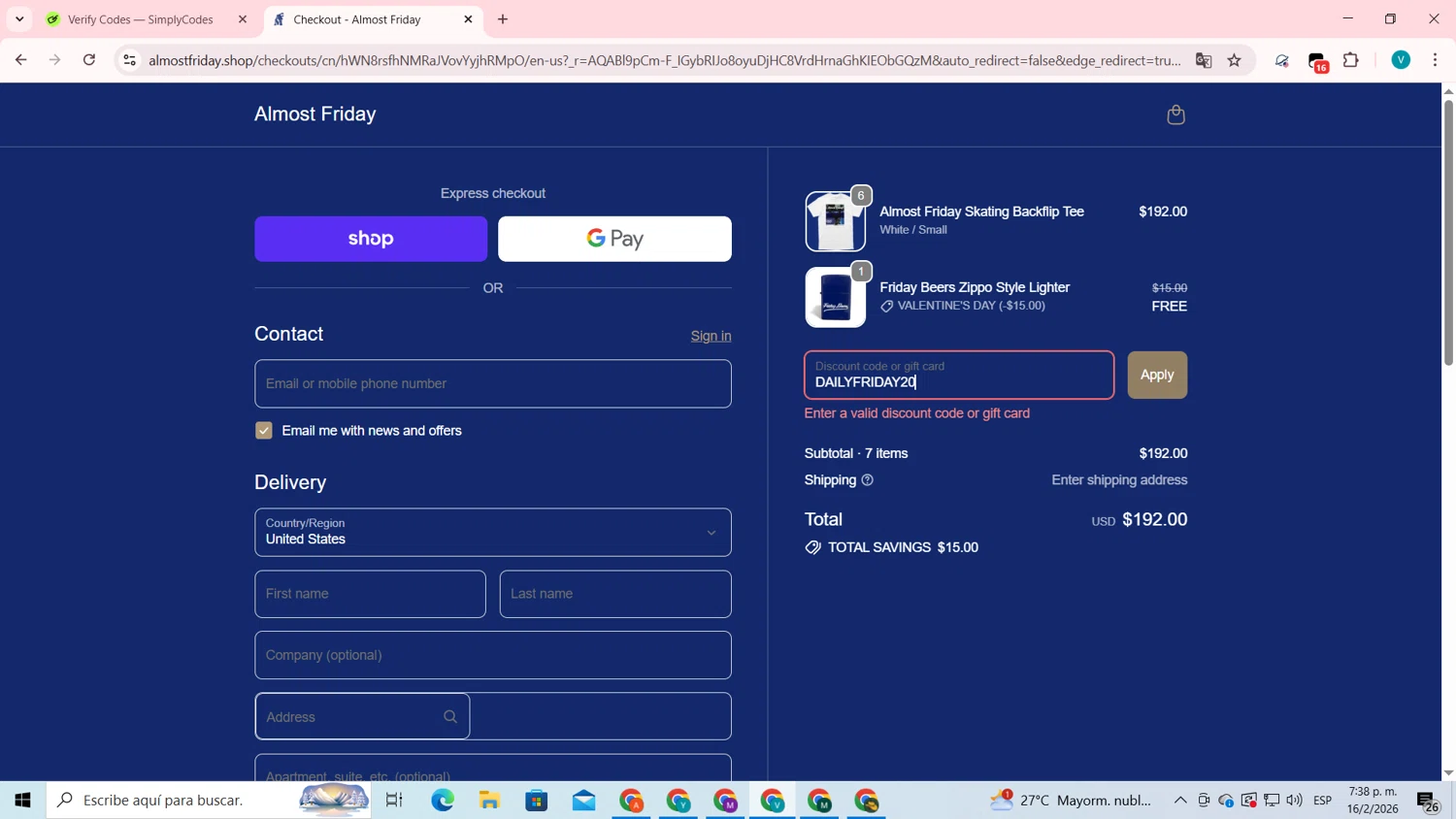Click the address search magnifier icon
The width and height of the screenshot is (1456, 819).
tap(450, 717)
